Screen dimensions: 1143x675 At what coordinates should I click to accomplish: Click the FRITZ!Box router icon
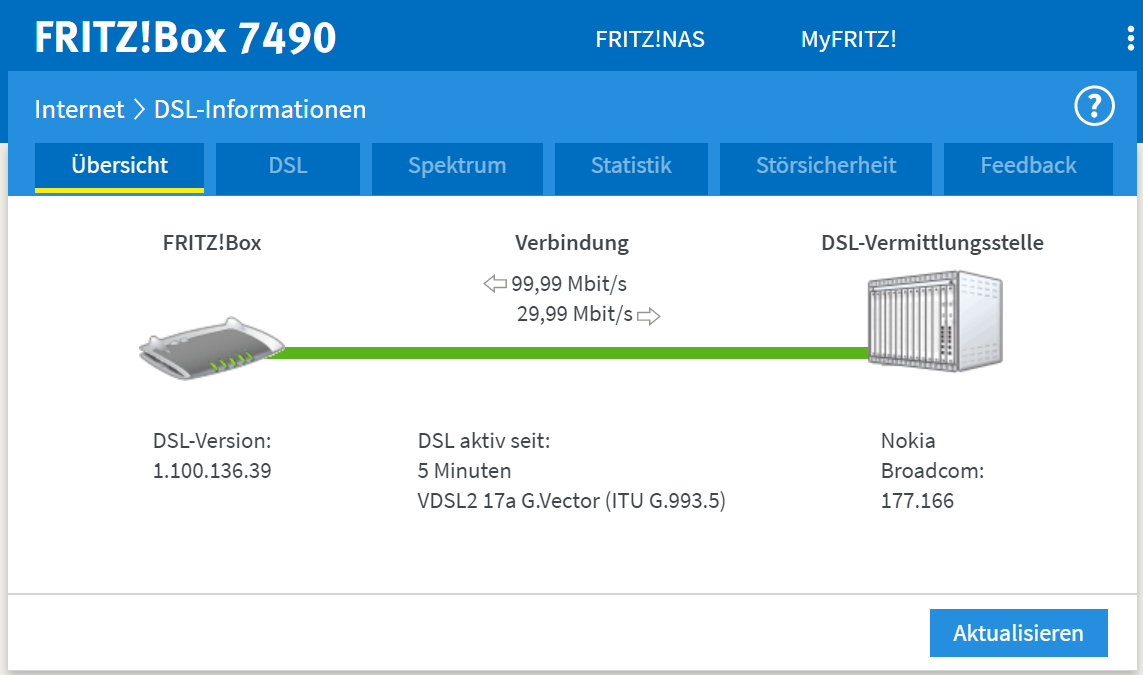point(212,349)
